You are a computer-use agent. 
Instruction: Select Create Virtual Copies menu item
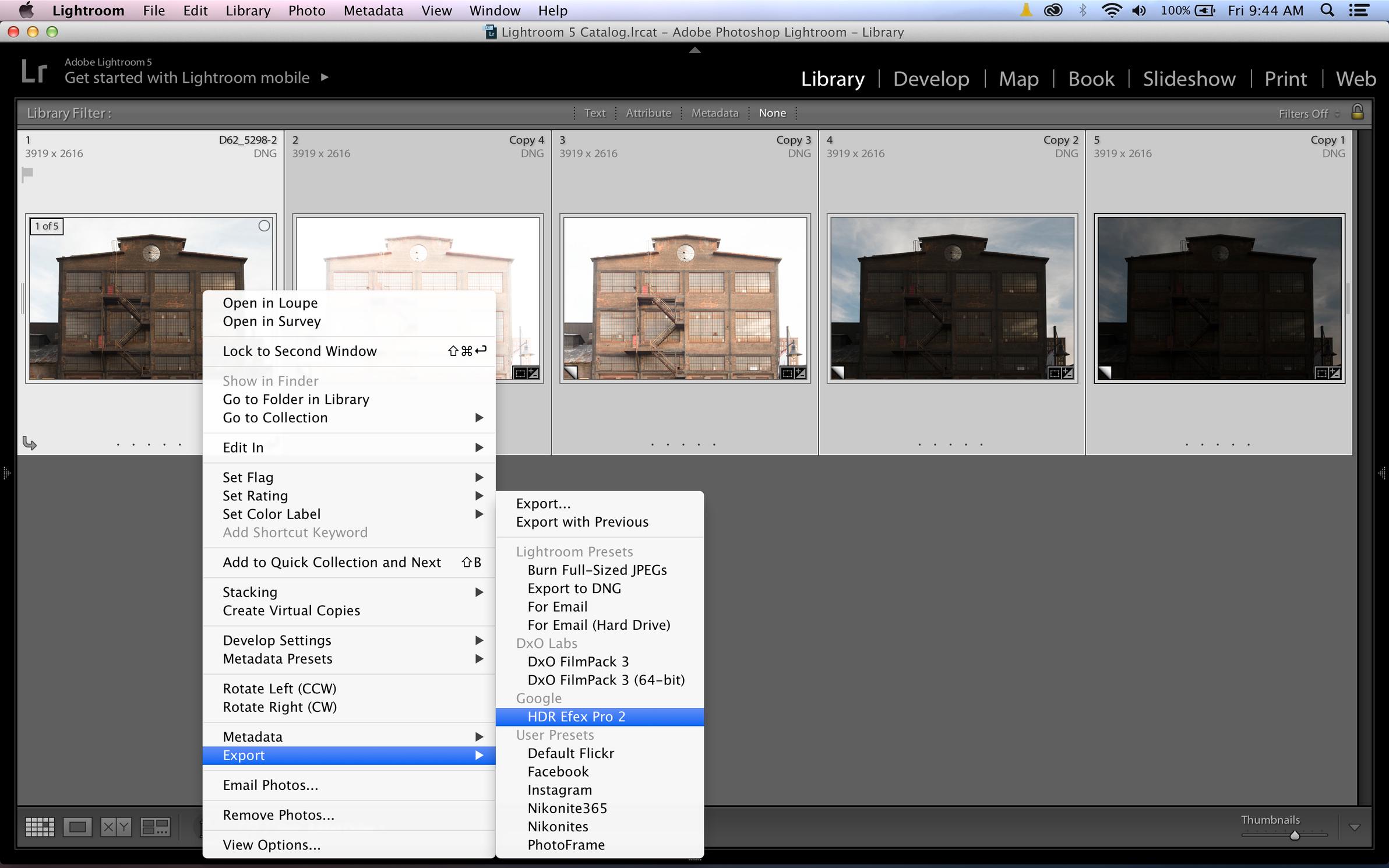pyautogui.click(x=291, y=611)
